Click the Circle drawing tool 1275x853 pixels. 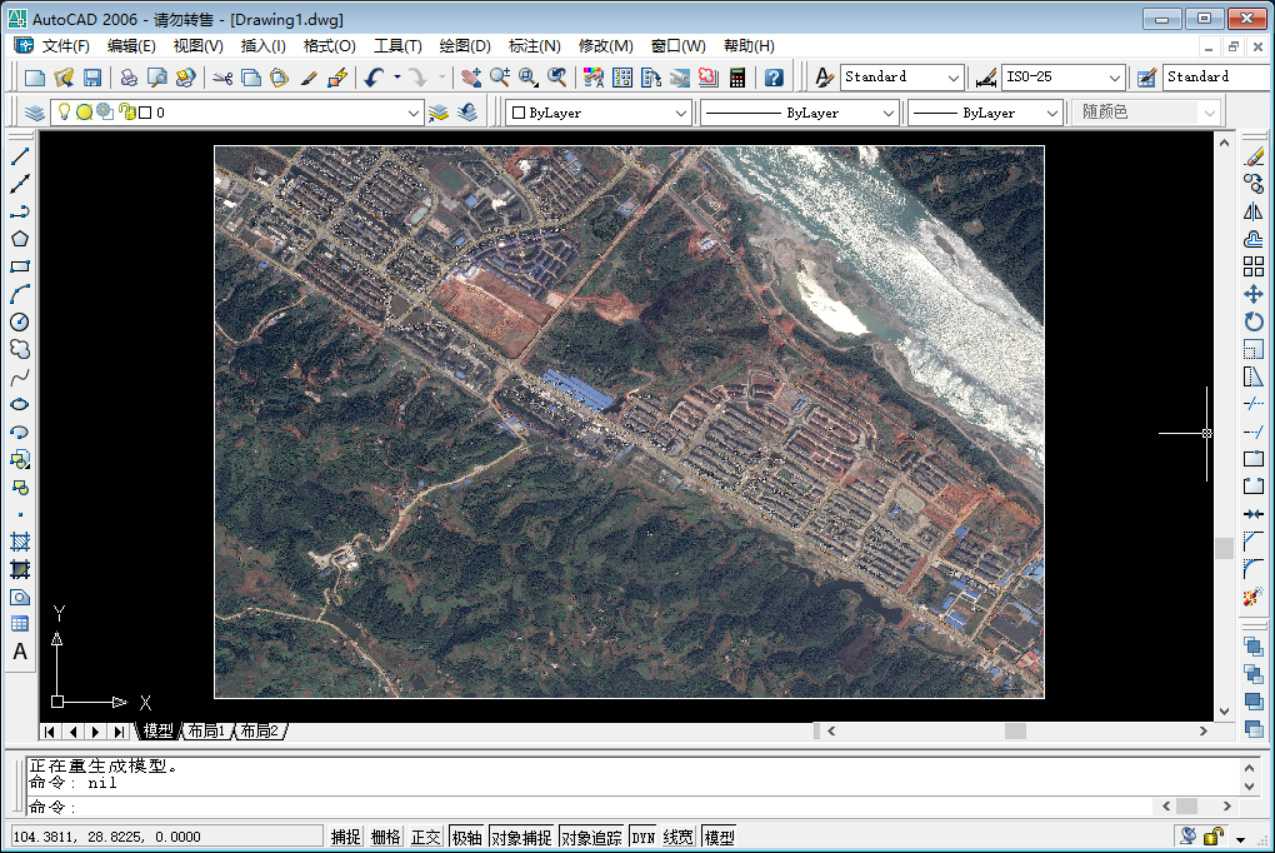[x=20, y=322]
